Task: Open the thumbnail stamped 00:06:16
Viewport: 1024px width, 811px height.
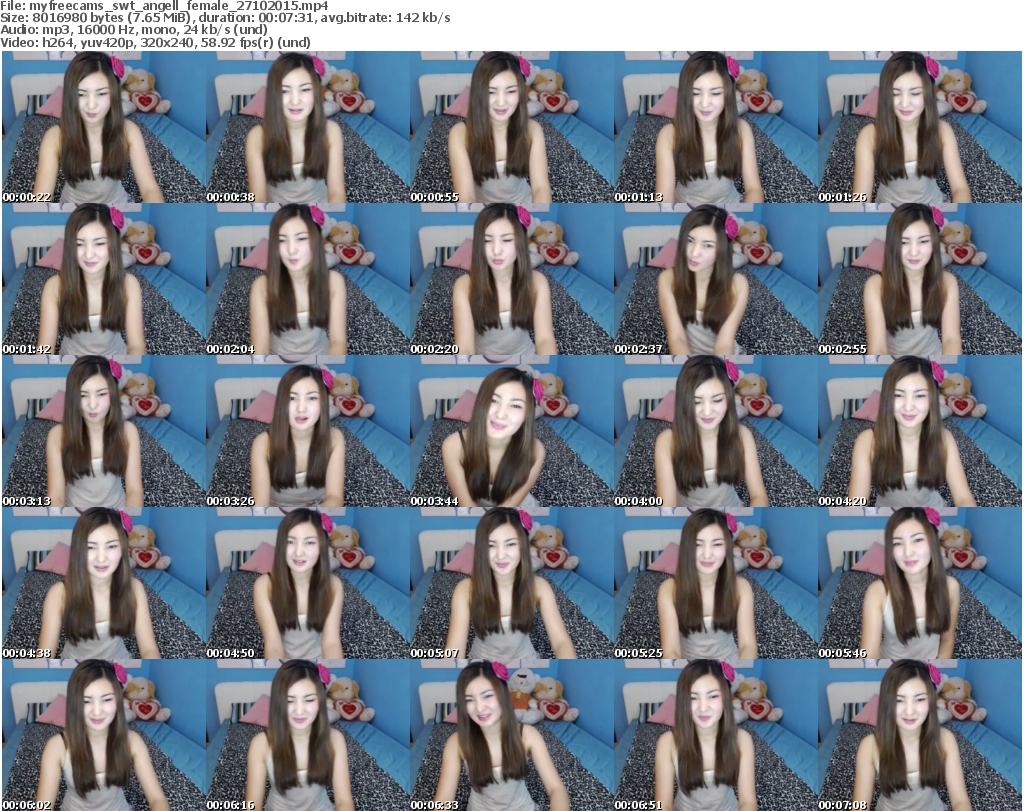Action: coord(308,735)
